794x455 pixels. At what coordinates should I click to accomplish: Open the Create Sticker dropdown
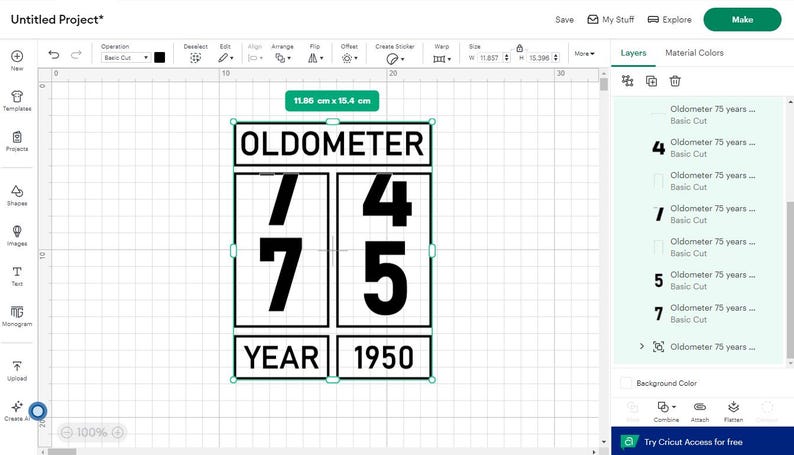click(395, 59)
